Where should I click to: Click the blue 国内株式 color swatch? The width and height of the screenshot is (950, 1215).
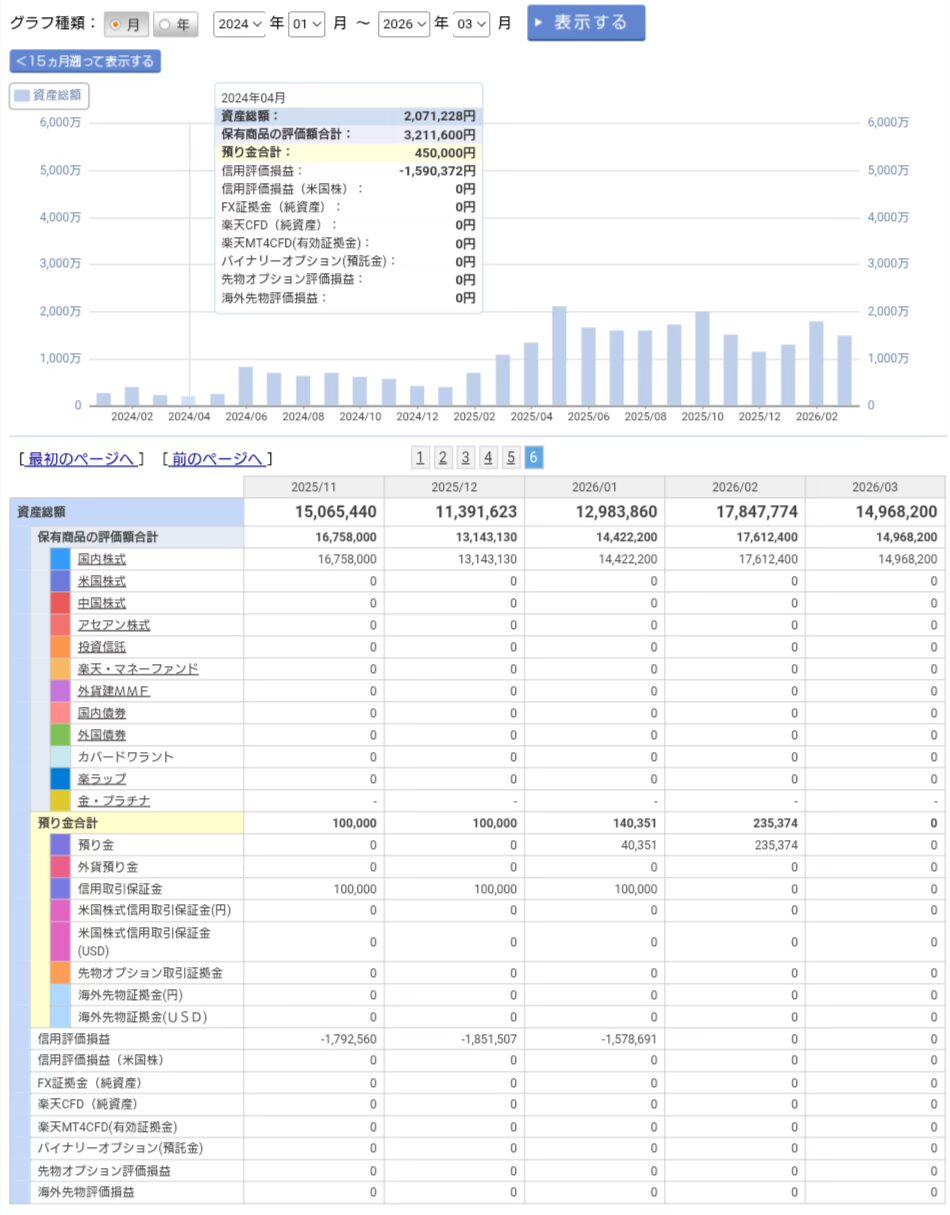pyautogui.click(x=60, y=560)
